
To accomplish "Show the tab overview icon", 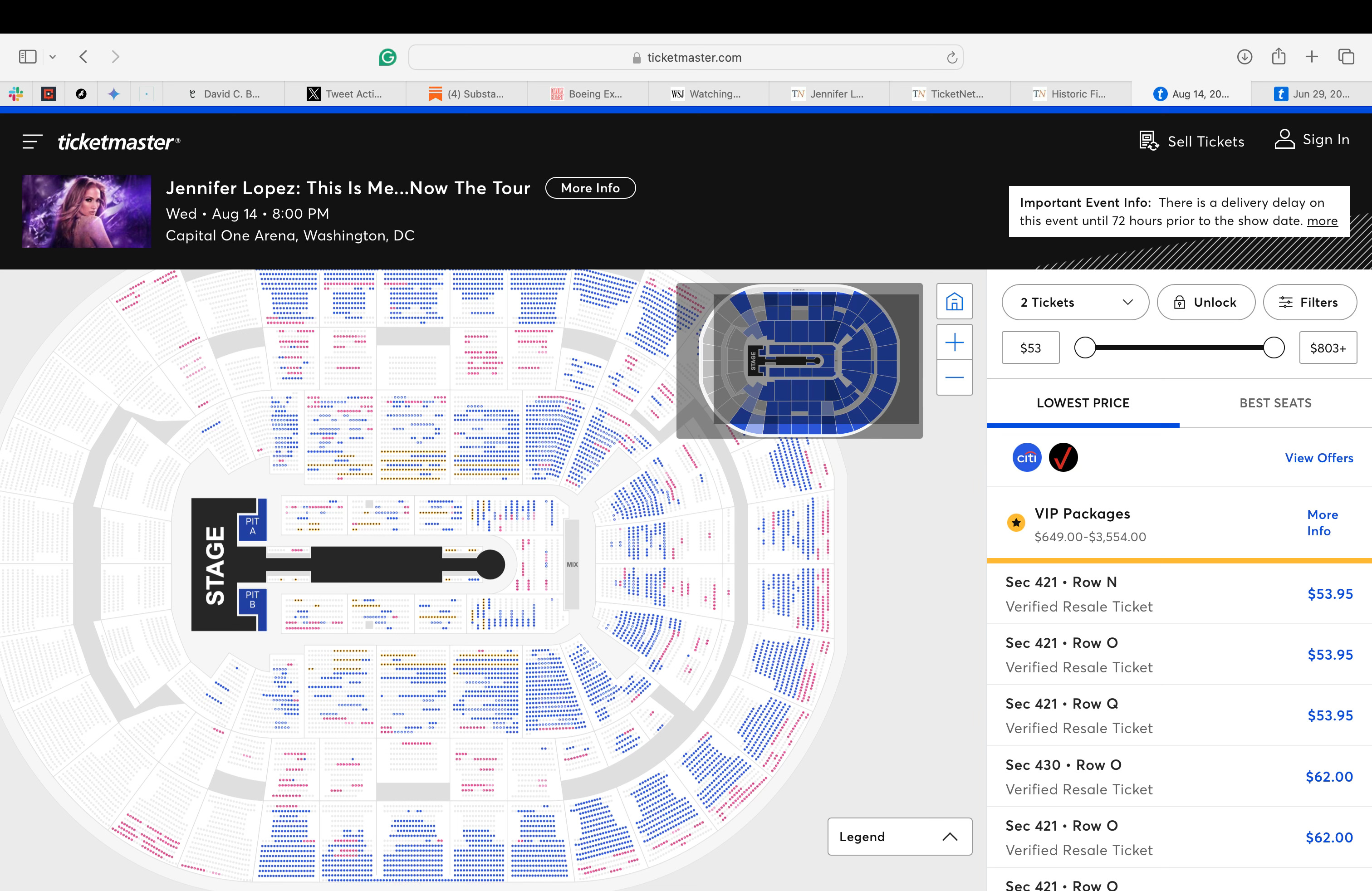I will 1346,56.
